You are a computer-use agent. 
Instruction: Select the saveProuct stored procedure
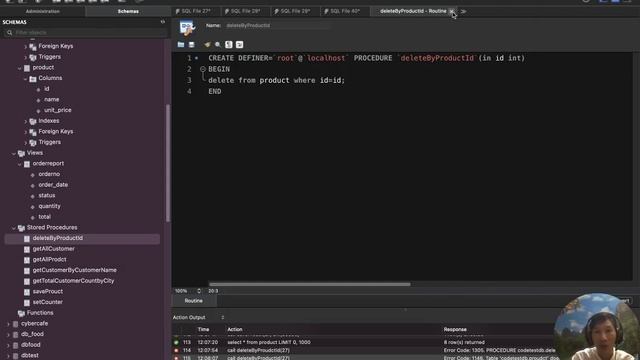[x=48, y=291]
